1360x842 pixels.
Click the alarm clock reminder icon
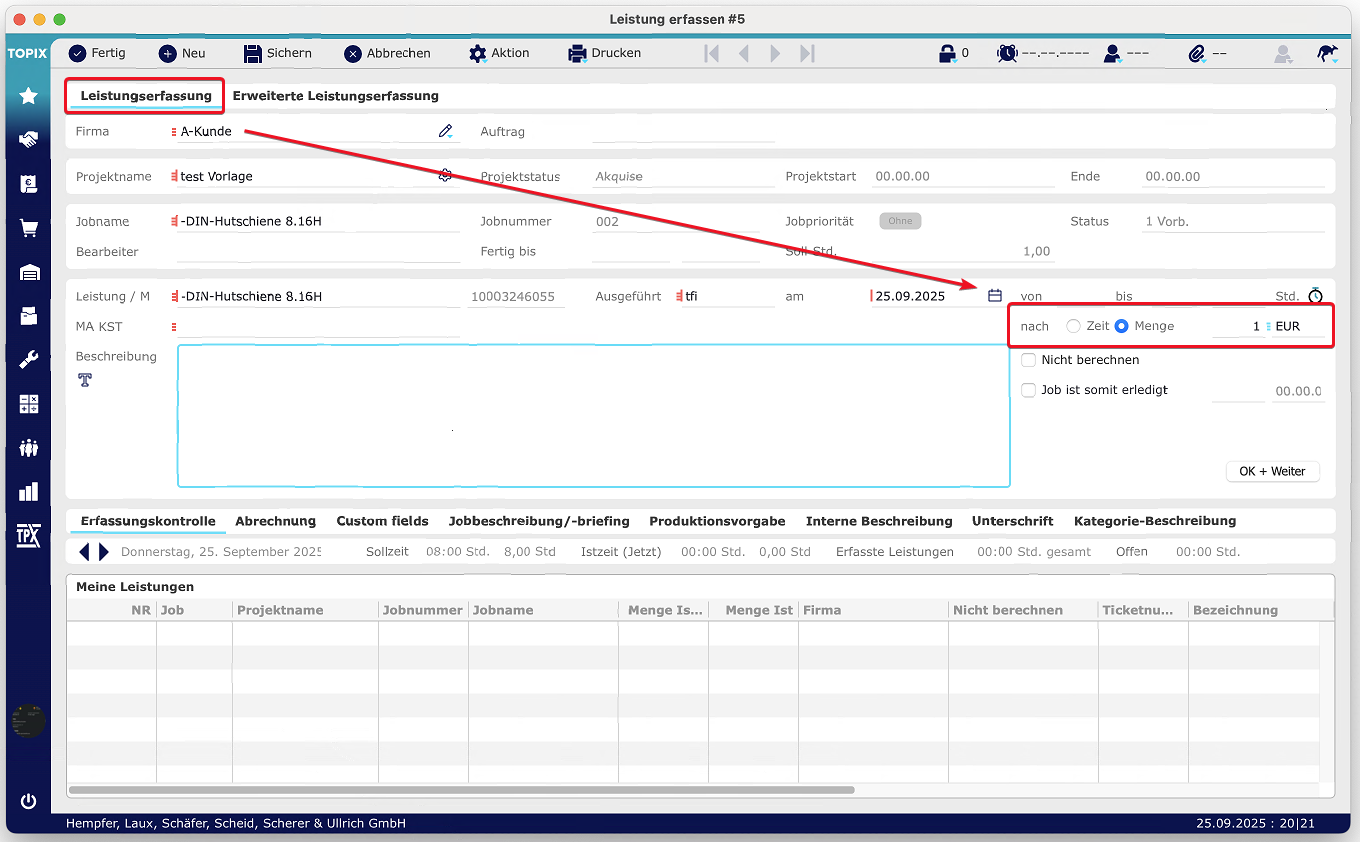point(1007,53)
